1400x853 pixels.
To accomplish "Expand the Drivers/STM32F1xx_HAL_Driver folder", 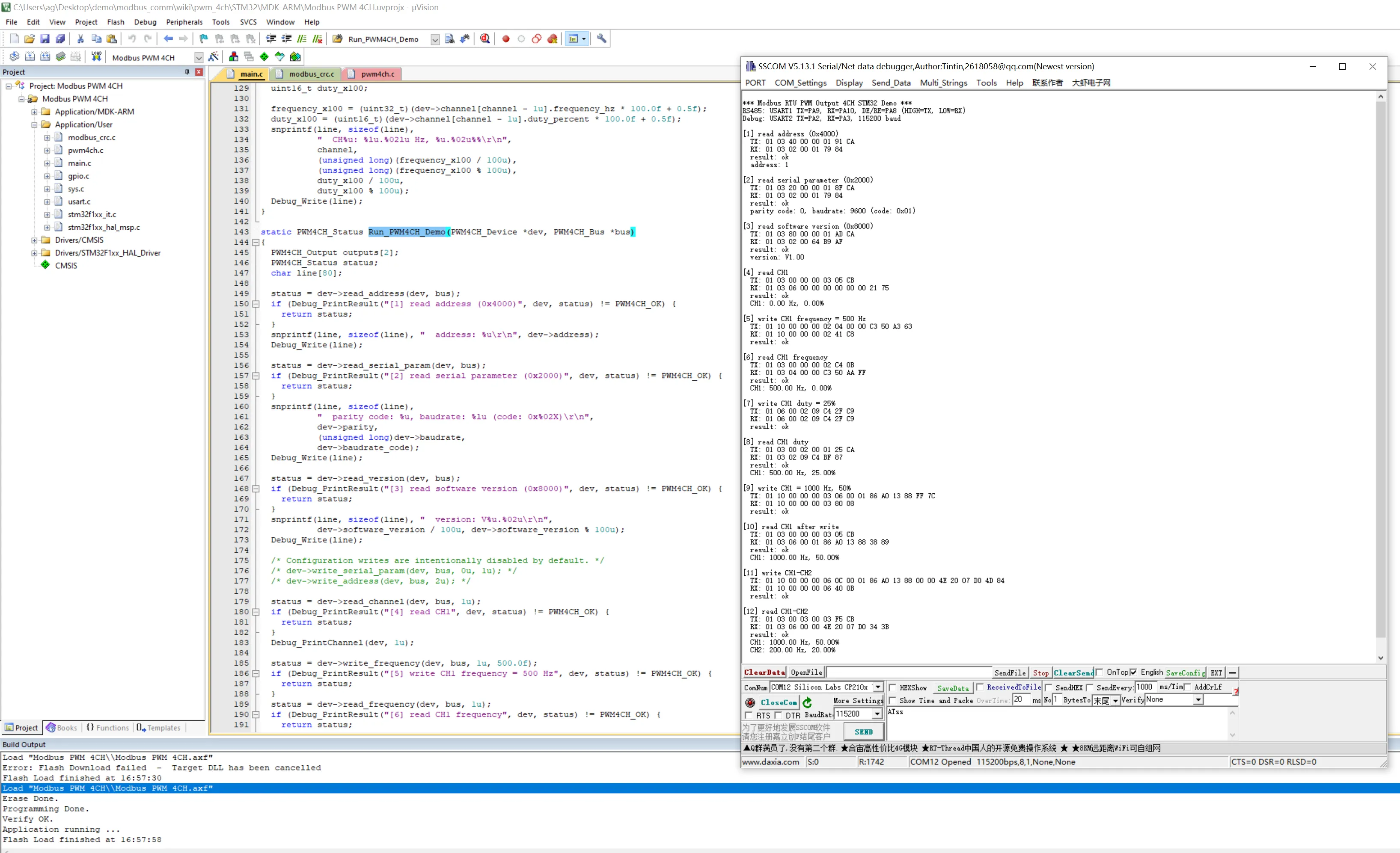I will coord(35,253).
